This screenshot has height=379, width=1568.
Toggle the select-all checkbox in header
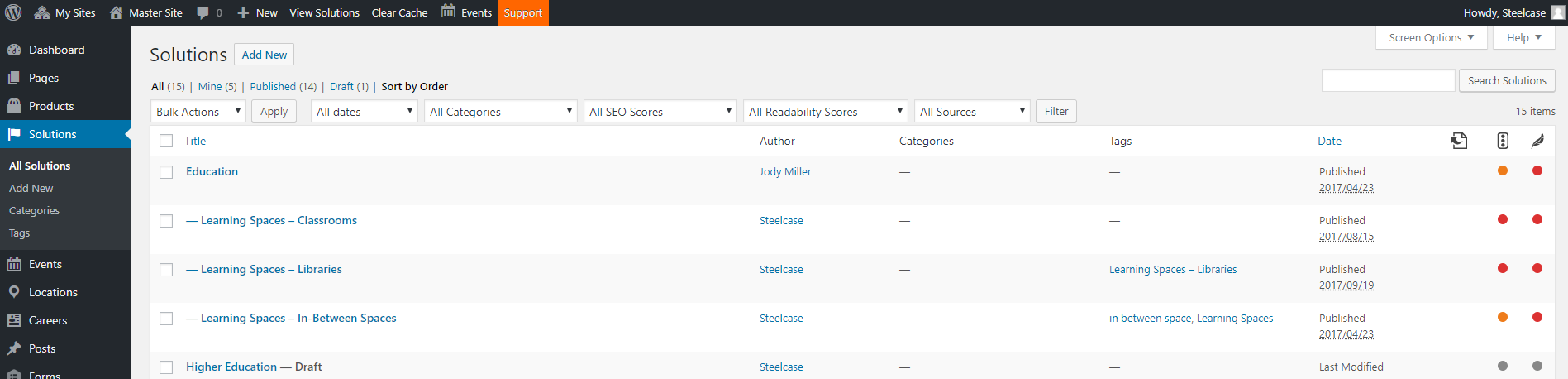pos(166,141)
